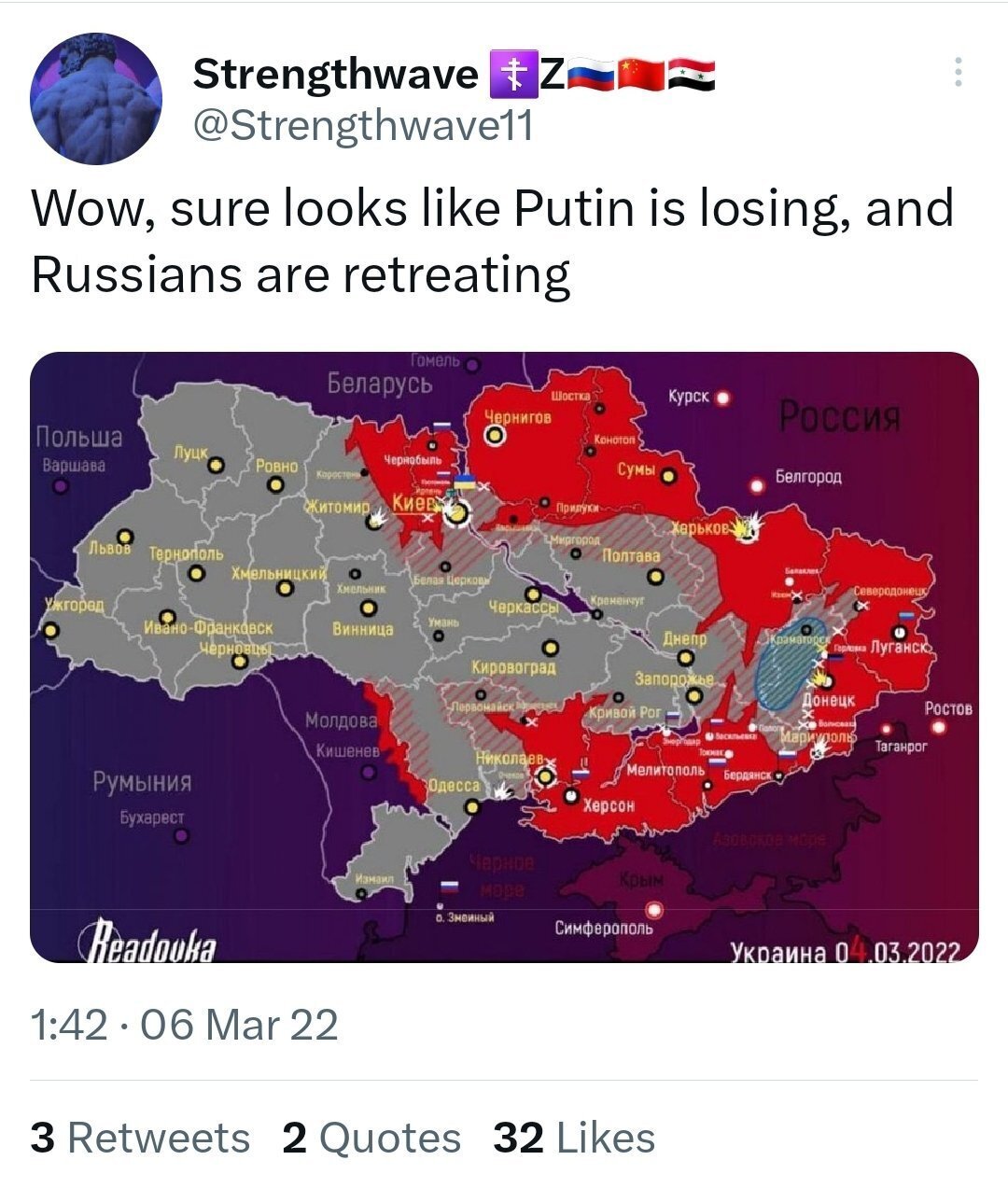
Task: Click the Kyiv (Киев) city marker on map
Action: tap(456, 512)
